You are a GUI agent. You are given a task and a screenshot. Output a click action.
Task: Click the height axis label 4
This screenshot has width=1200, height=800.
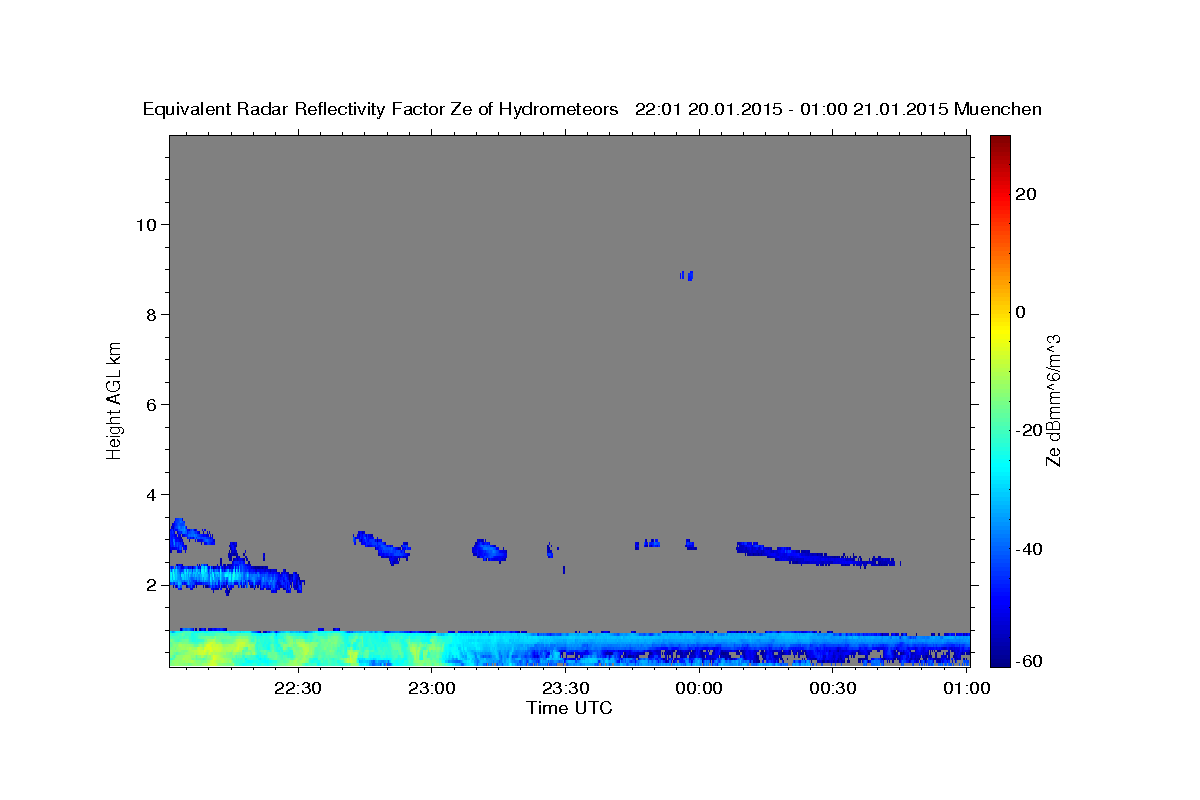tap(150, 495)
